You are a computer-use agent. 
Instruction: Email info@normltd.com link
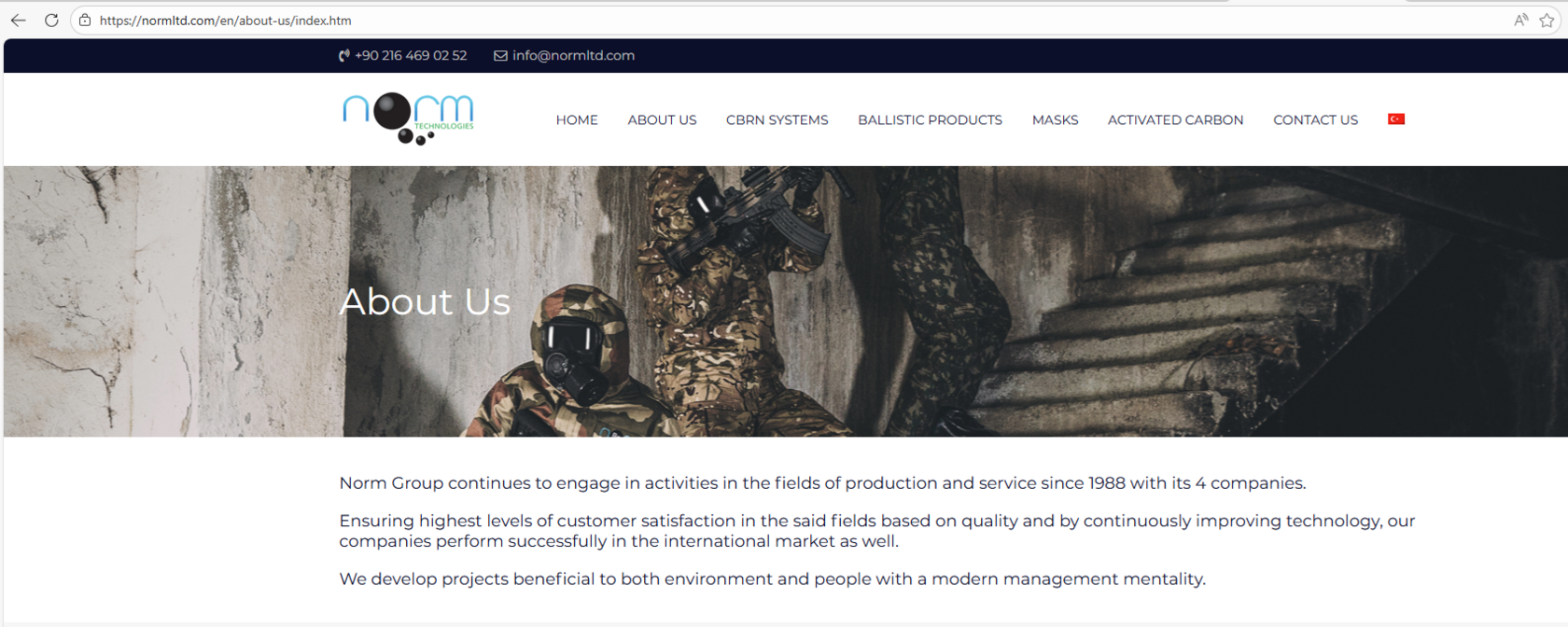tap(573, 56)
